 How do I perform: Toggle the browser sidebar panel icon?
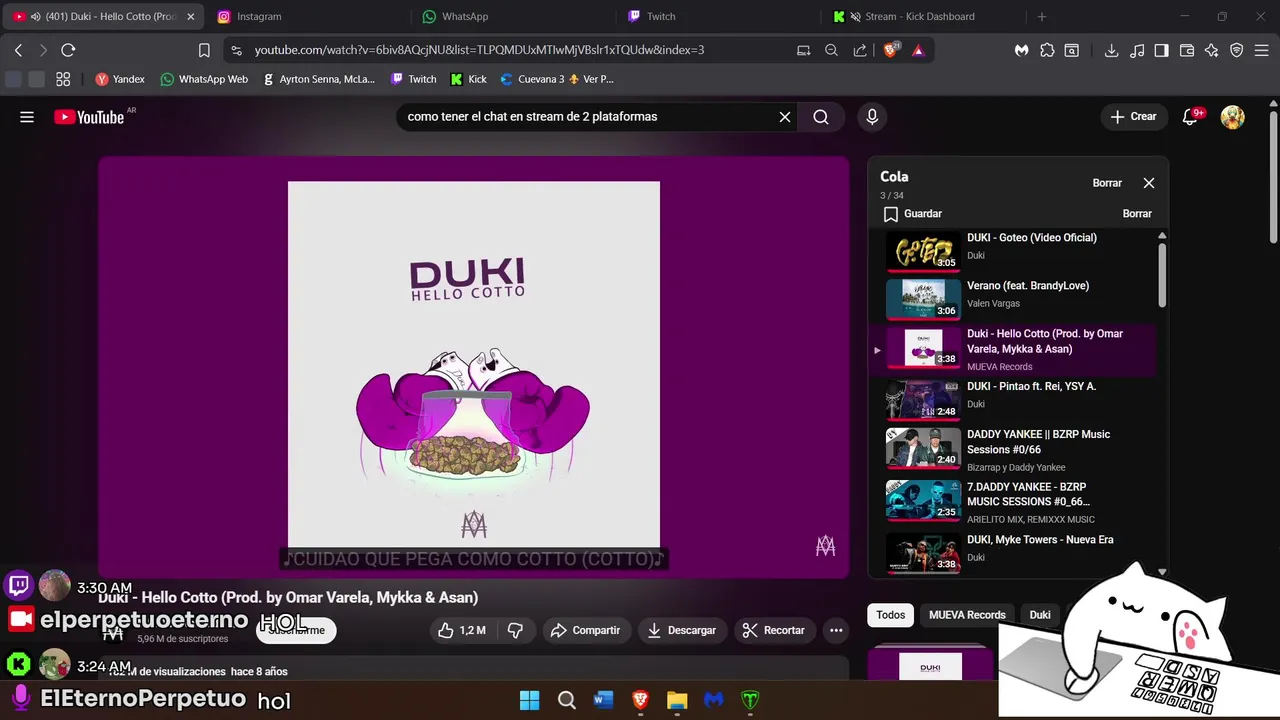point(1161,50)
